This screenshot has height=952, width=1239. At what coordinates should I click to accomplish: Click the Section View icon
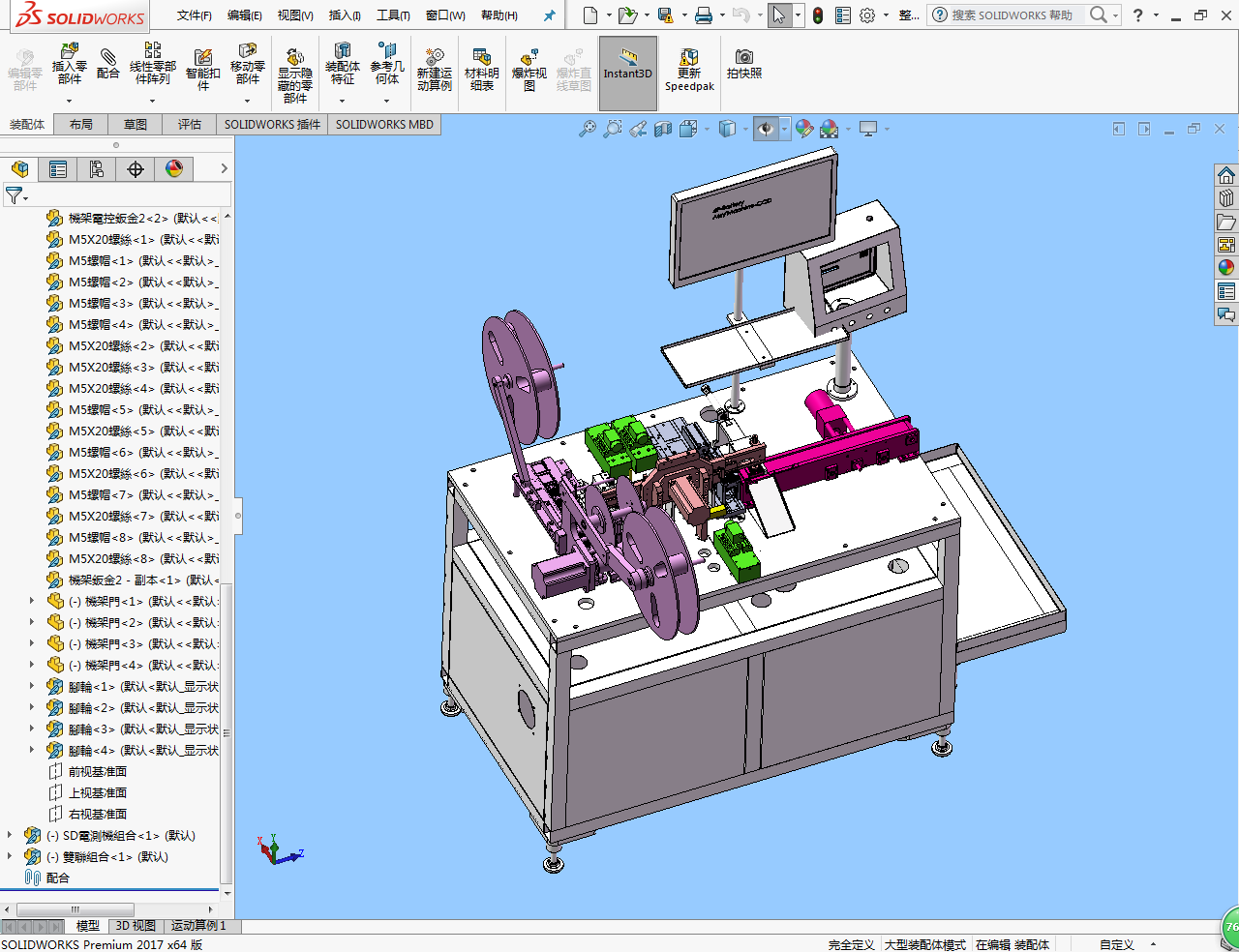tap(663, 129)
